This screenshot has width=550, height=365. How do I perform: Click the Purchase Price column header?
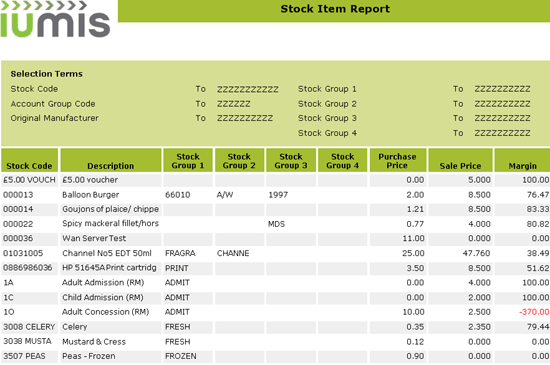point(398,160)
